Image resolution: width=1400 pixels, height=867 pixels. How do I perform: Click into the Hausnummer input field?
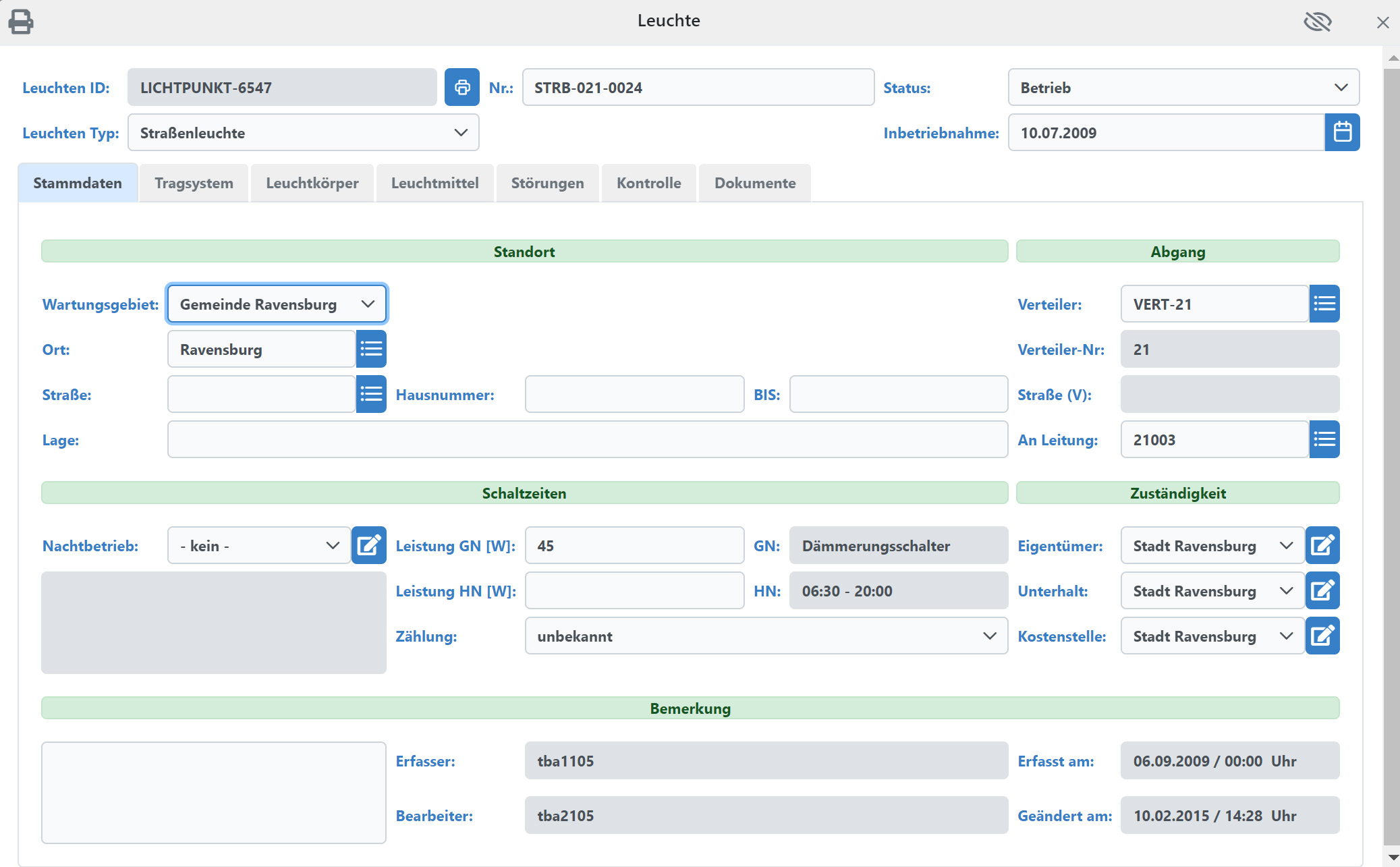tap(634, 393)
